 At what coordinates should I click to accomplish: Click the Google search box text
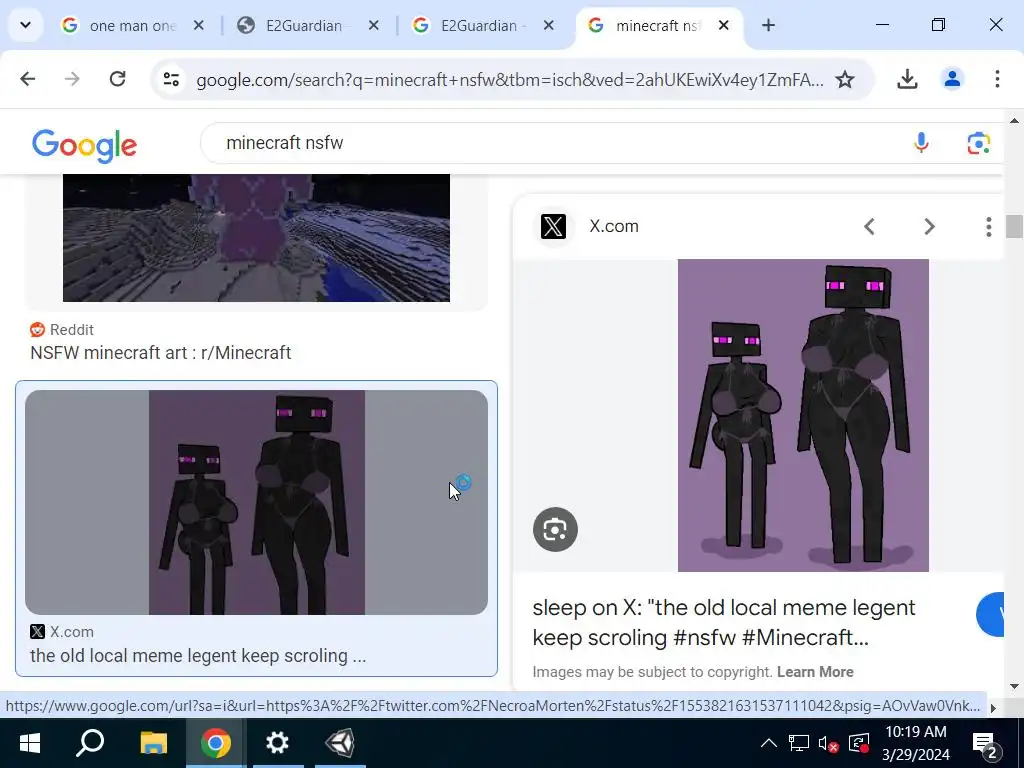[x=285, y=143]
